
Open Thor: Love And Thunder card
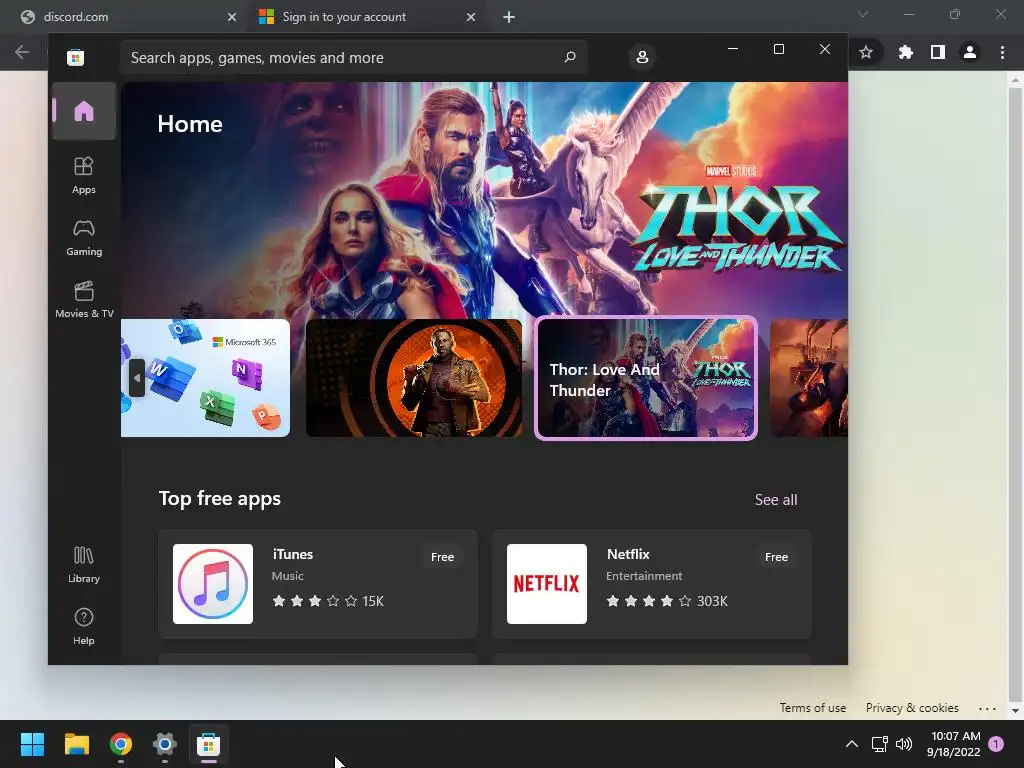click(646, 377)
